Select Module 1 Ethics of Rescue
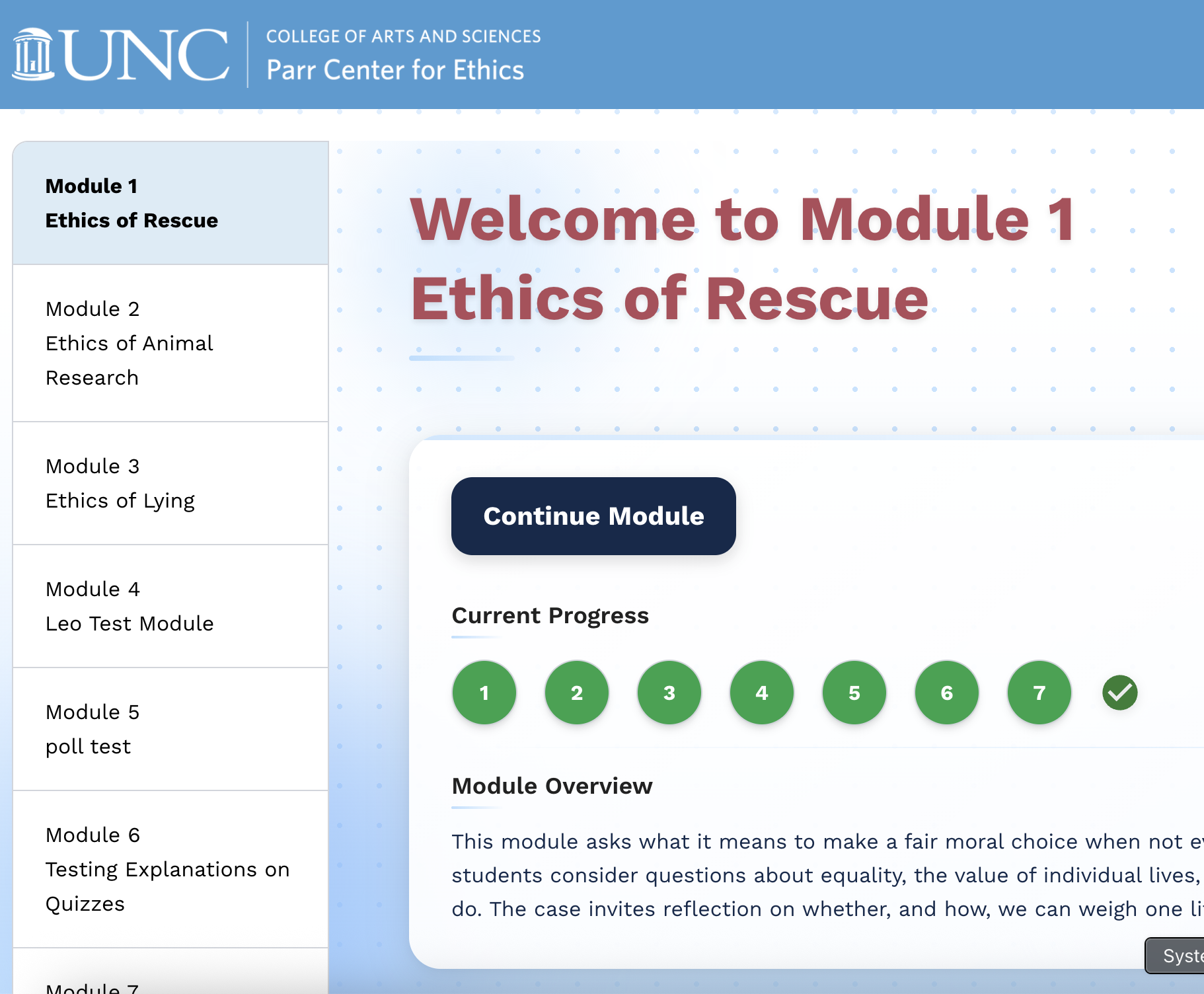1204x994 pixels. point(170,203)
